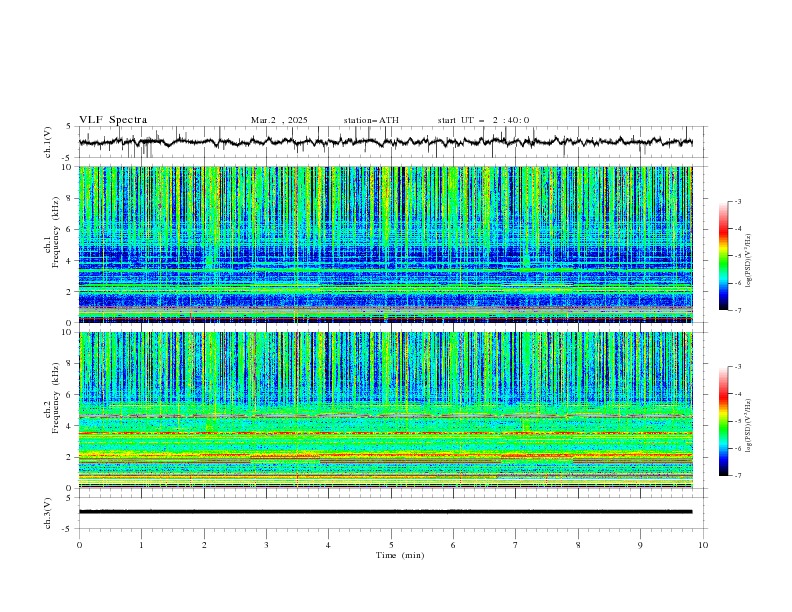This screenshot has height=612, width=792.
Task: Click the time axis tick label '5'
Action: tap(391, 545)
